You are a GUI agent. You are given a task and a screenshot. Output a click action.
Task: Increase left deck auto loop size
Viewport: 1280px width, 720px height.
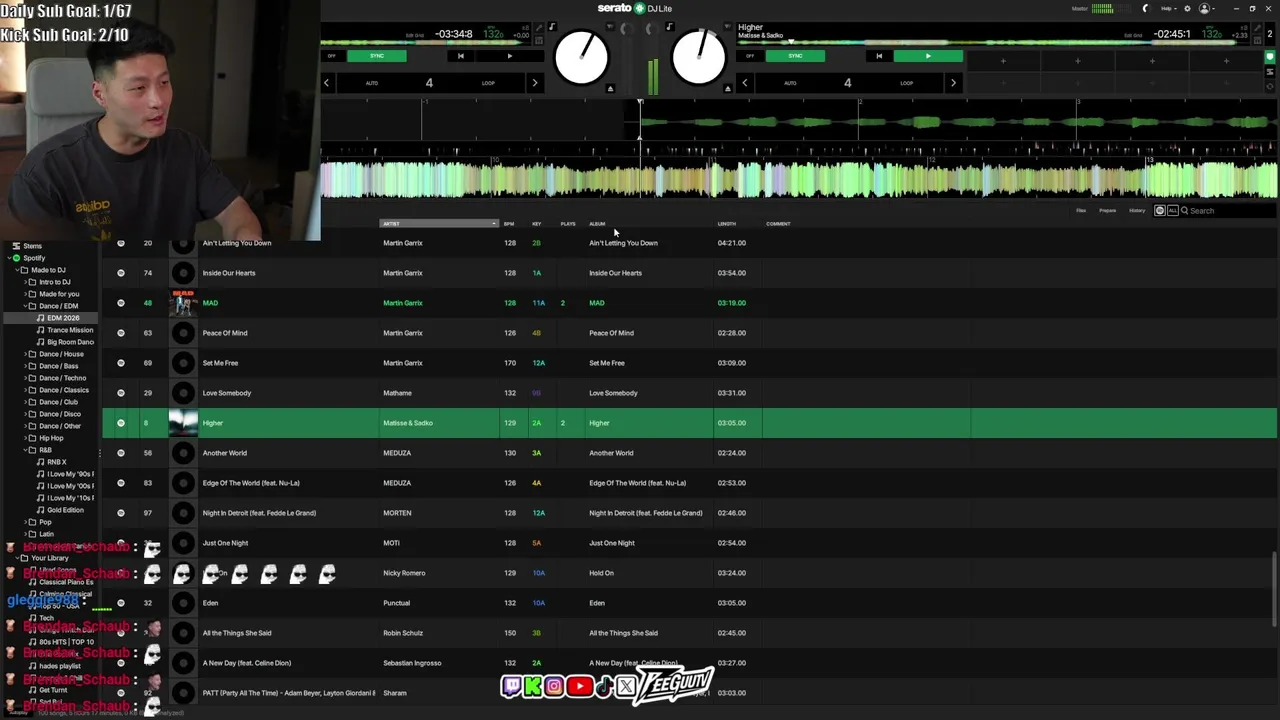535,83
